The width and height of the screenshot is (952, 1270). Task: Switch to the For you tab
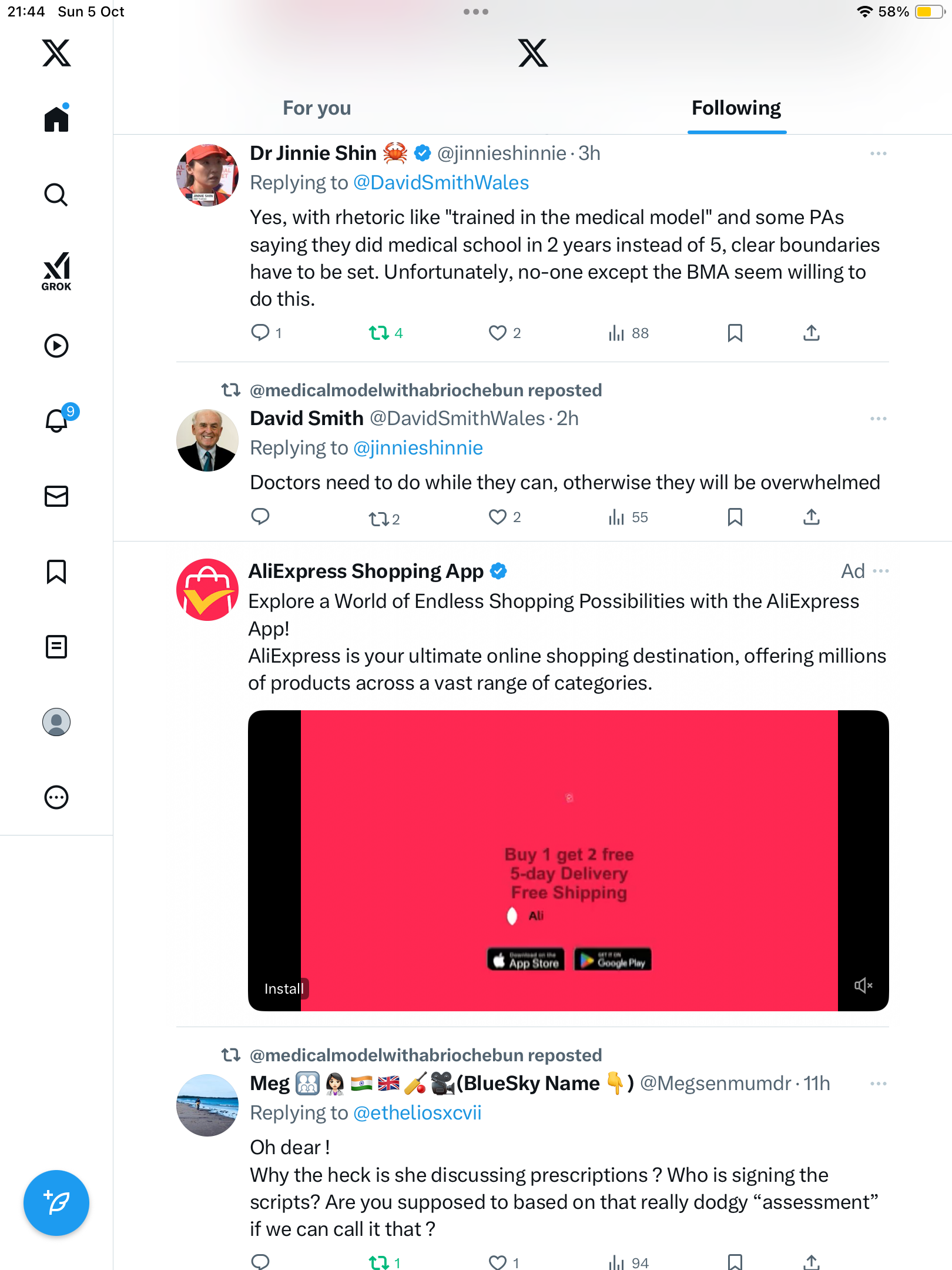317,108
